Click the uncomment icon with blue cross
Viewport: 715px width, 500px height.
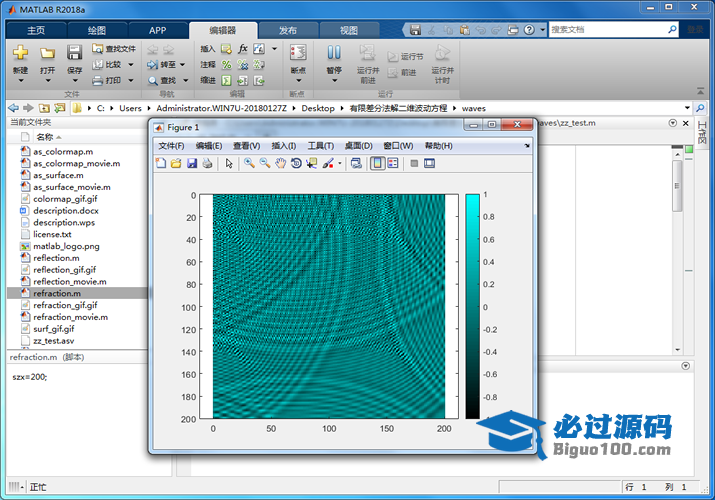(243, 65)
